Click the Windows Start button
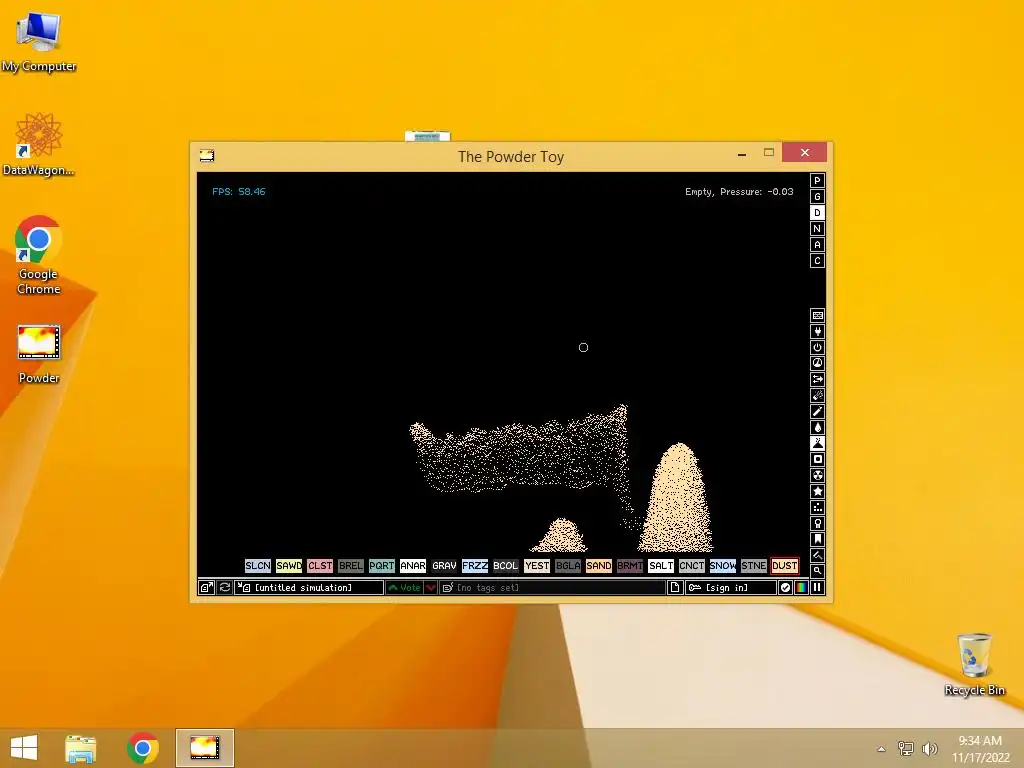Screen dimensions: 1024x768 [x=24, y=748]
